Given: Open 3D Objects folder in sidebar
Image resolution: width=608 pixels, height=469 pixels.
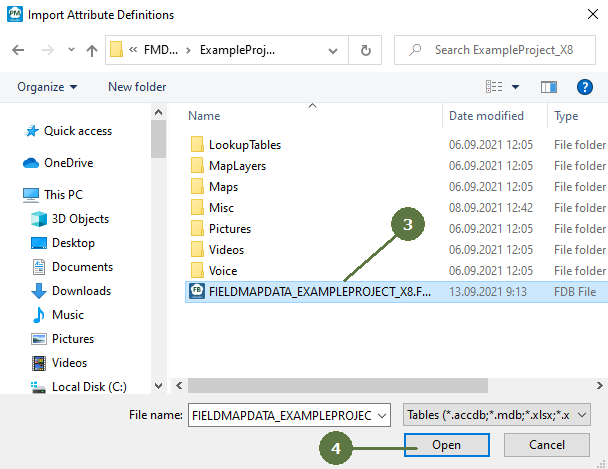Looking at the screenshot, I should coord(80,219).
